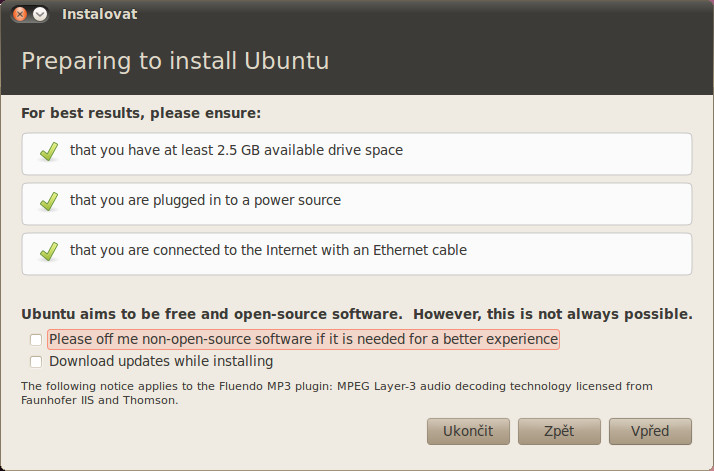The image size is (714, 471).
Task: Click the Preparing to install Ubuntu heading
Action: 175,61
